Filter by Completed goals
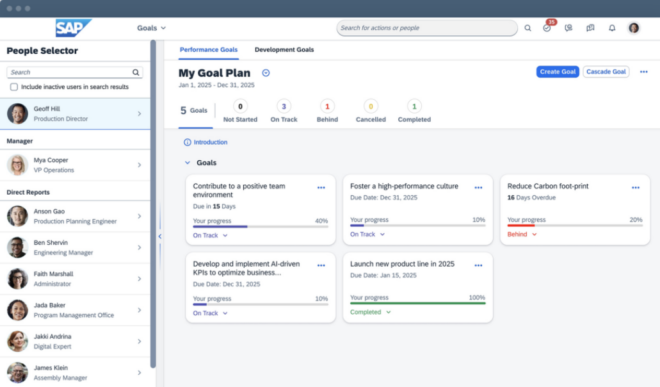This screenshot has height=387, width=660. (414, 112)
